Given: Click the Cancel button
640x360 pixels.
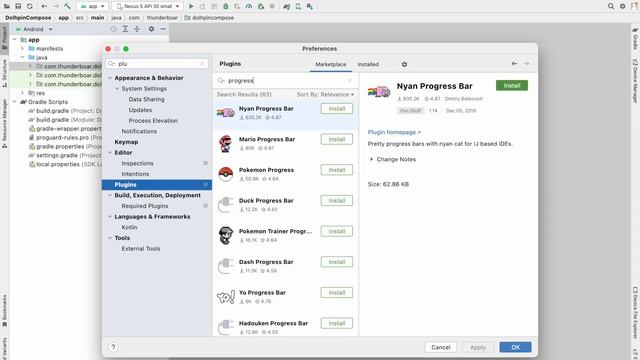Looking at the screenshot, I should 441,347.
